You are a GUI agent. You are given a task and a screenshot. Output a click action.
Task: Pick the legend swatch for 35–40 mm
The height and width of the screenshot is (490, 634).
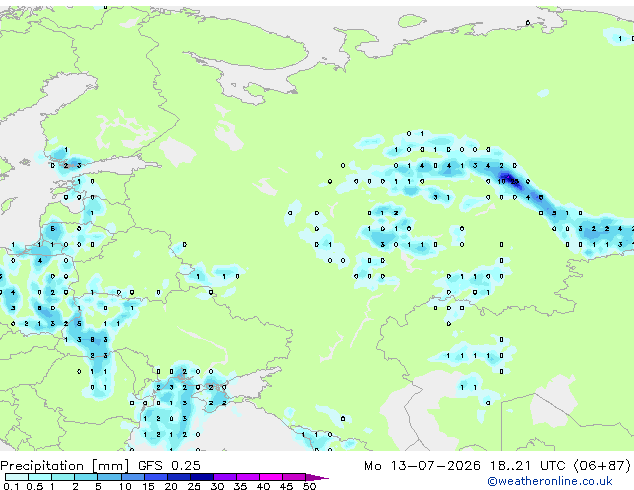(x=248, y=477)
